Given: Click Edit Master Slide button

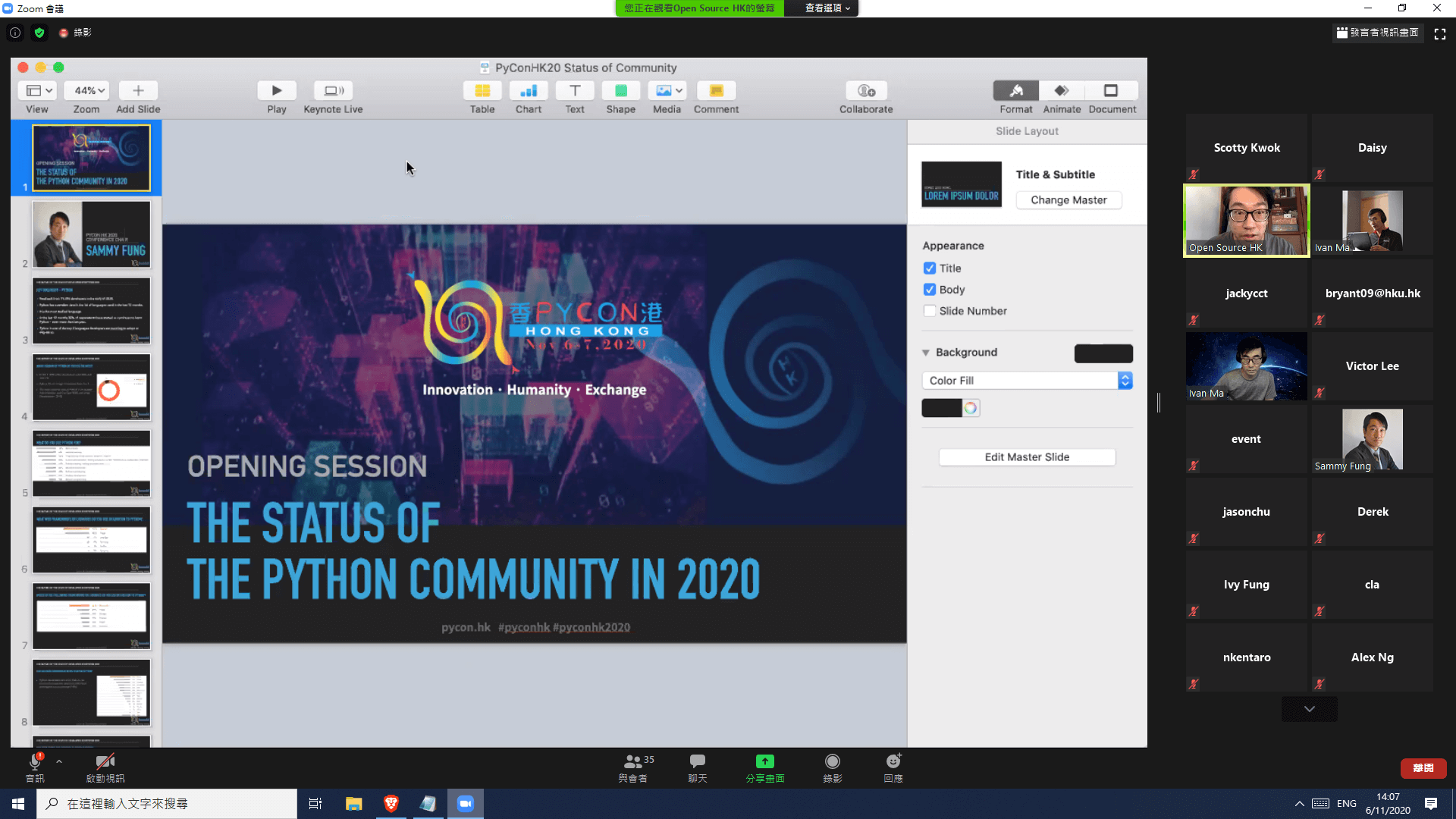Looking at the screenshot, I should (x=1027, y=457).
